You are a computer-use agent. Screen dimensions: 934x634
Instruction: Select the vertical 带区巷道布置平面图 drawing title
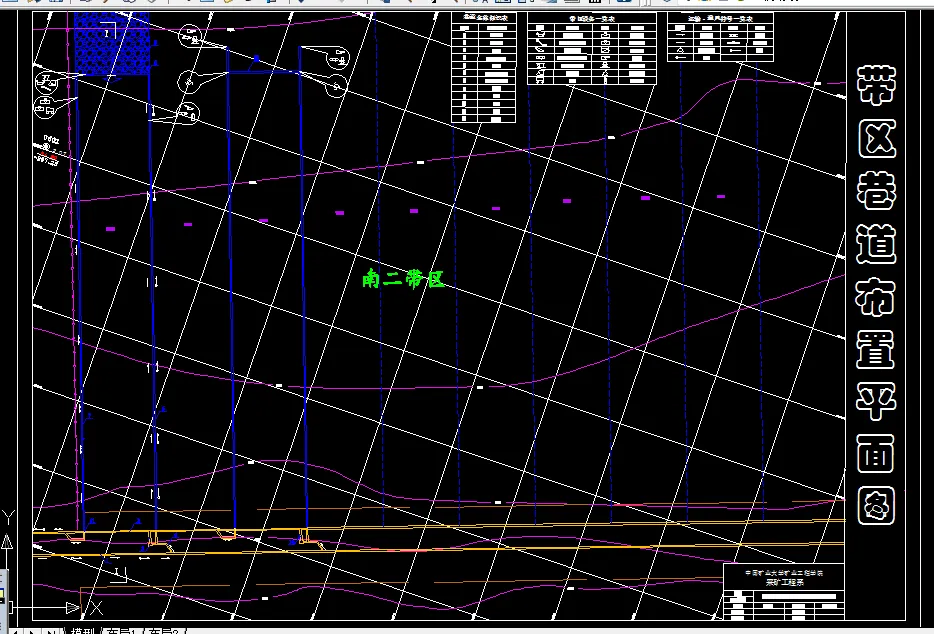[876, 294]
